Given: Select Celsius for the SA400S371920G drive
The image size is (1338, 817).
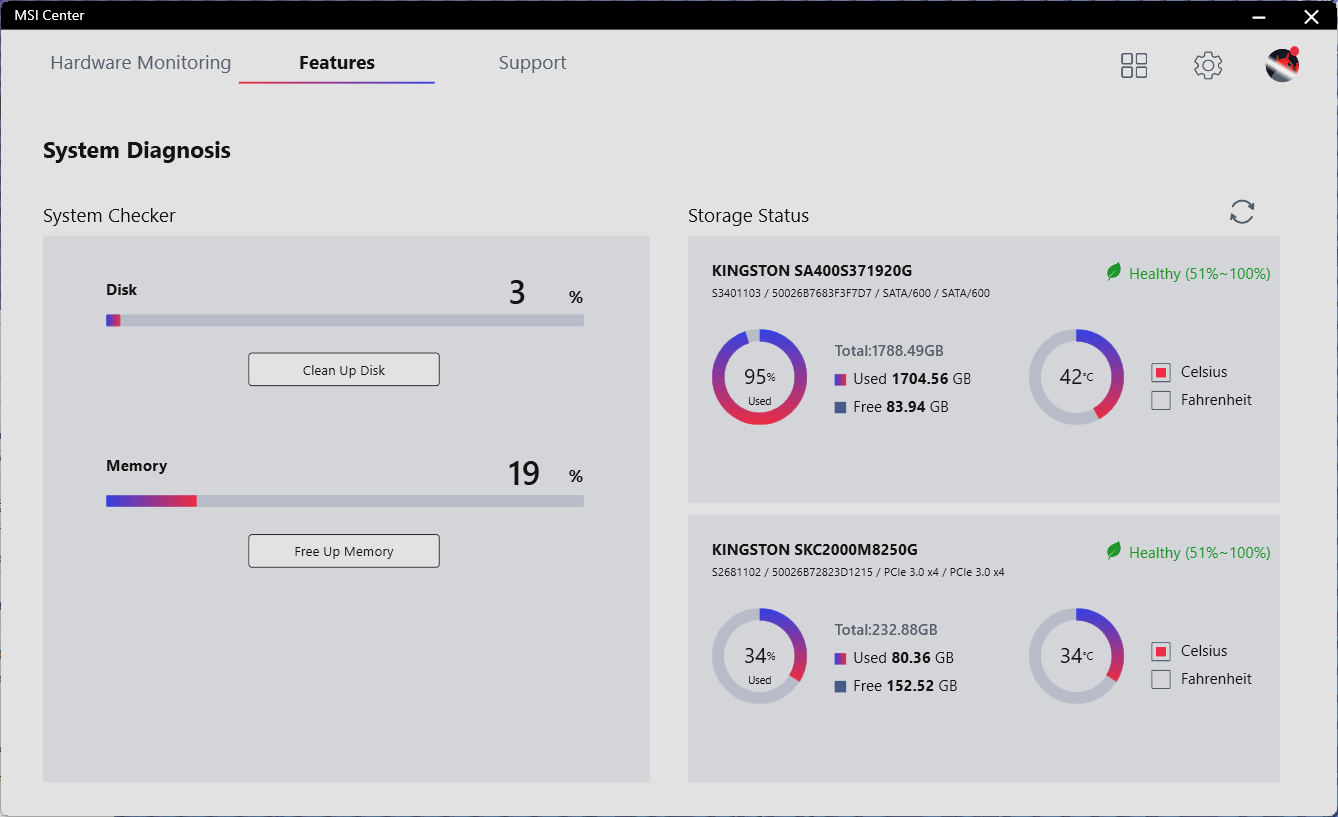Looking at the screenshot, I should pos(1161,373).
